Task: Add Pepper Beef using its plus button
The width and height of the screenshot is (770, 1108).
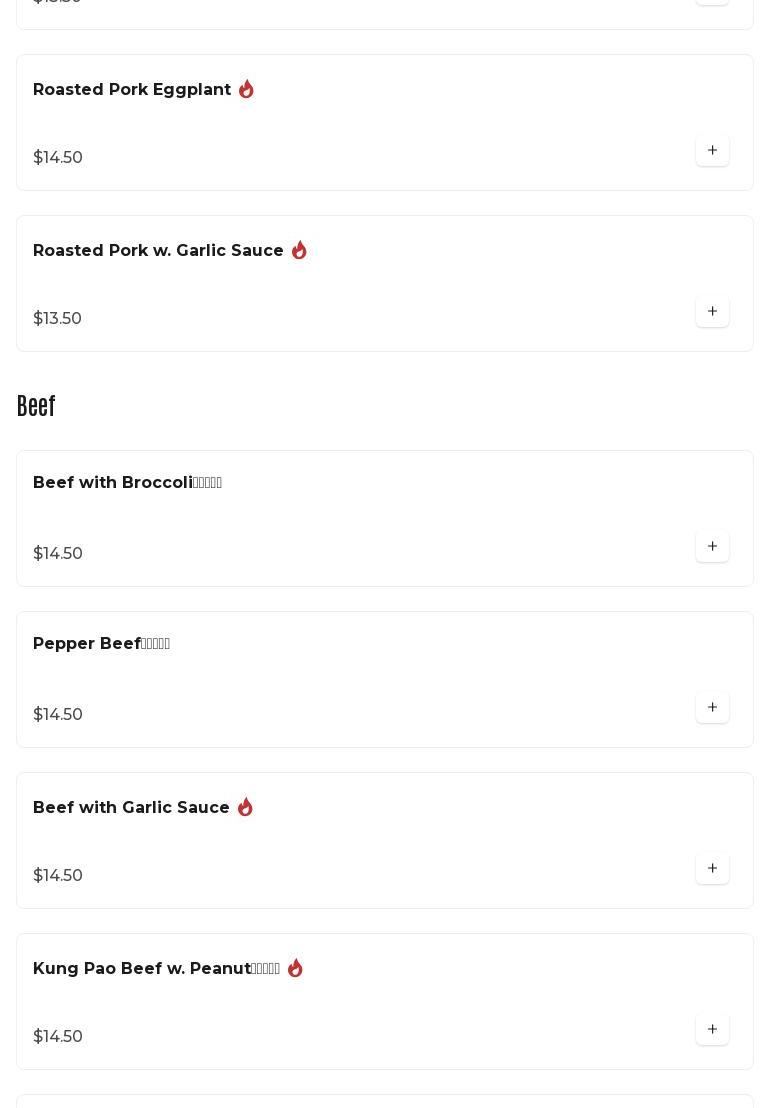Action: pos(712,708)
